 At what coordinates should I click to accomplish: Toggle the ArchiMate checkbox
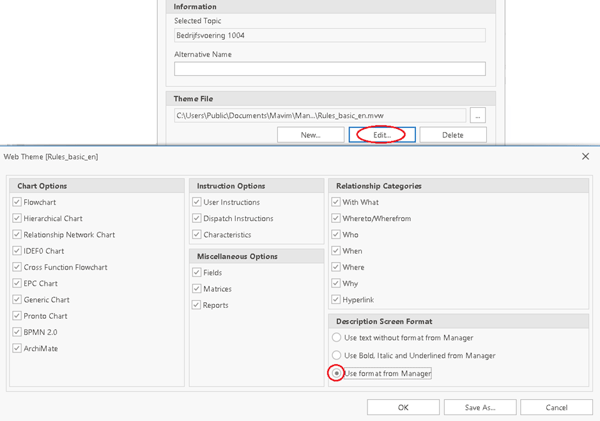click(x=17, y=348)
